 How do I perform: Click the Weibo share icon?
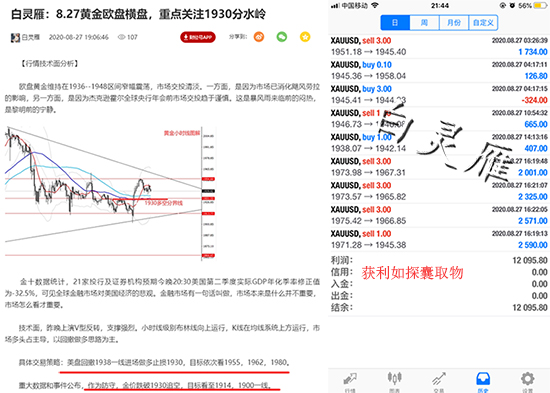point(259,36)
